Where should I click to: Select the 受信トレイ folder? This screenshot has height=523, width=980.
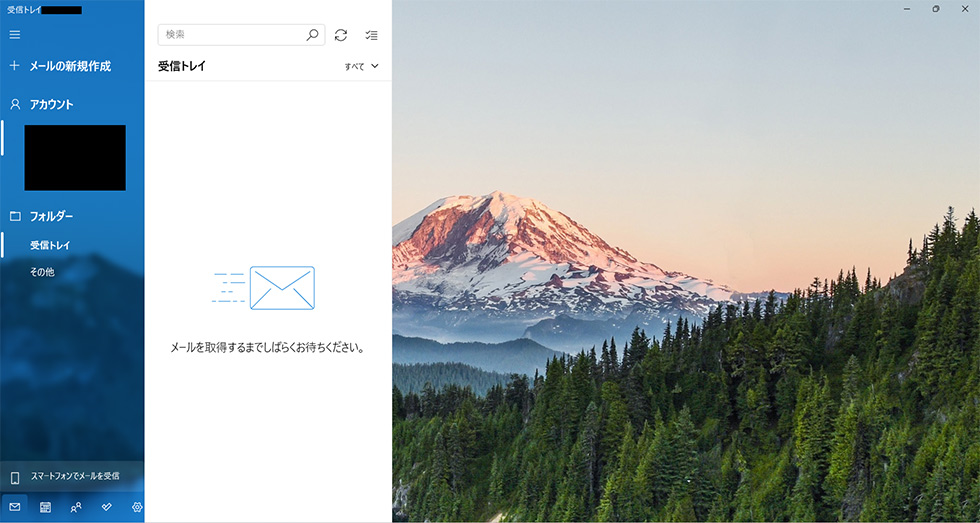(50, 246)
